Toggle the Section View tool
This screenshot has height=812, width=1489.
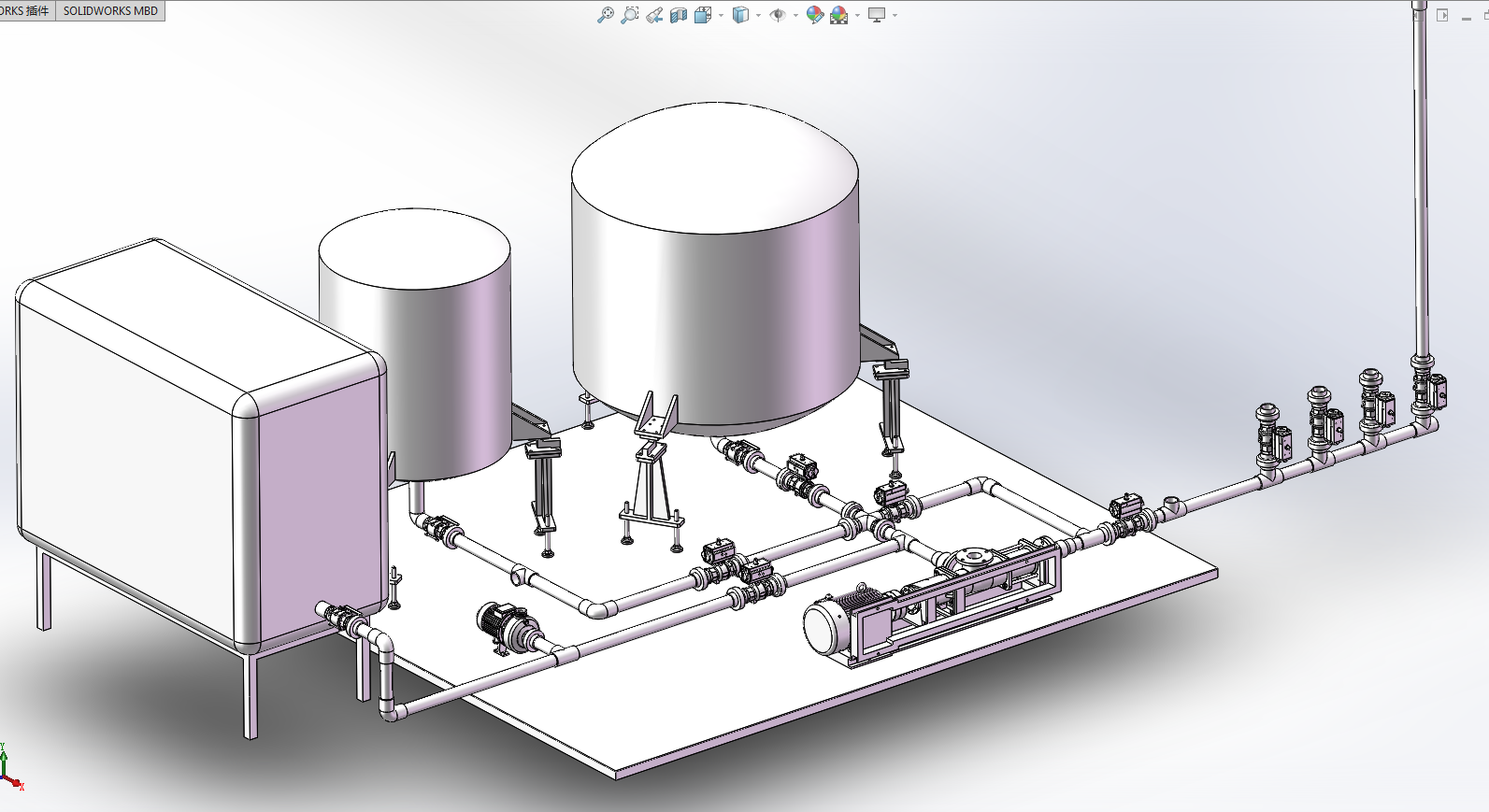(x=679, y=15)
